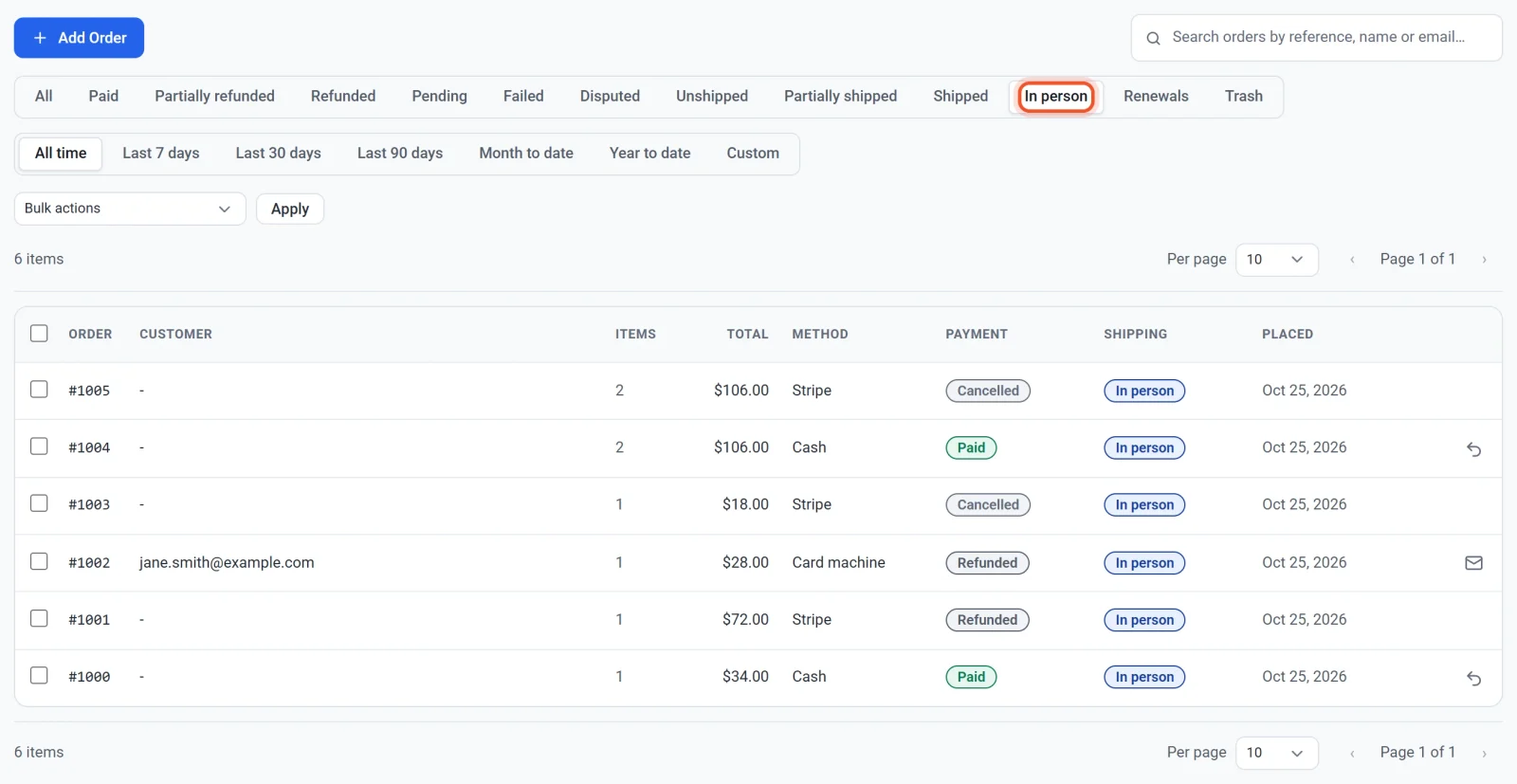Open the Trash tab
Viewport: 1517px width, 784px height.
click(x=1243, y=97)
